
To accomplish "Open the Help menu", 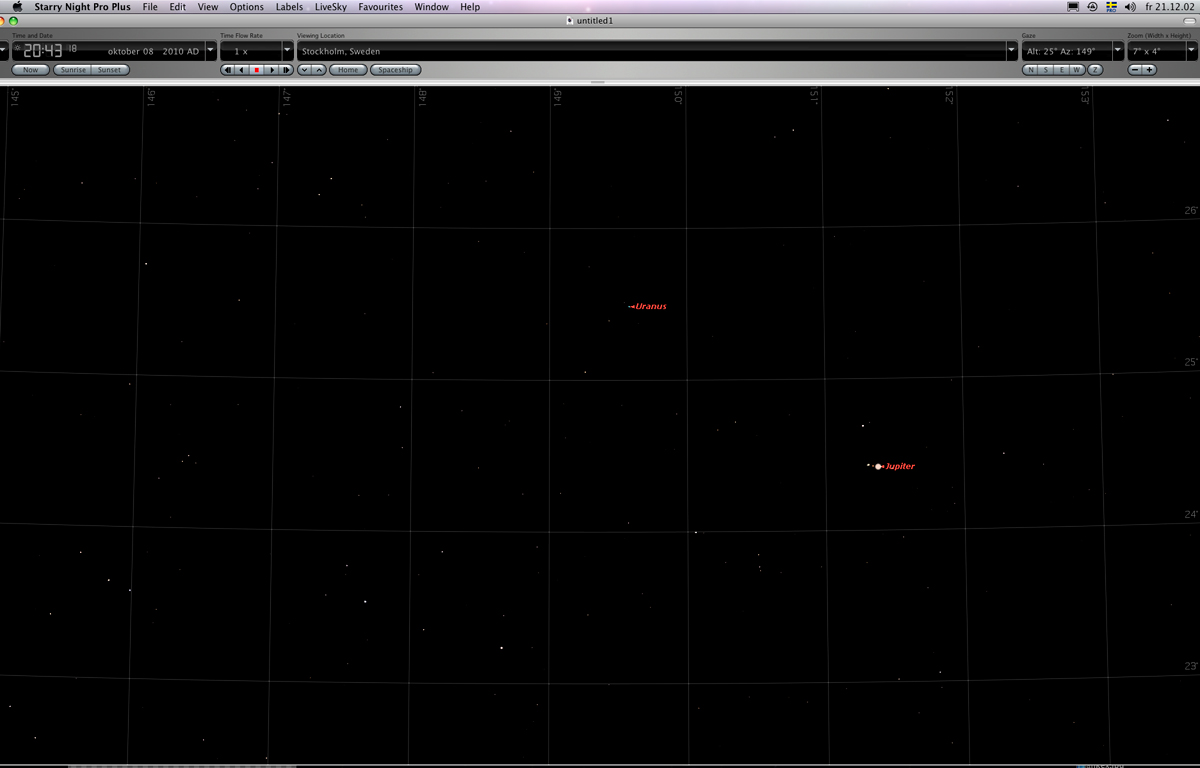I will 470,7.
